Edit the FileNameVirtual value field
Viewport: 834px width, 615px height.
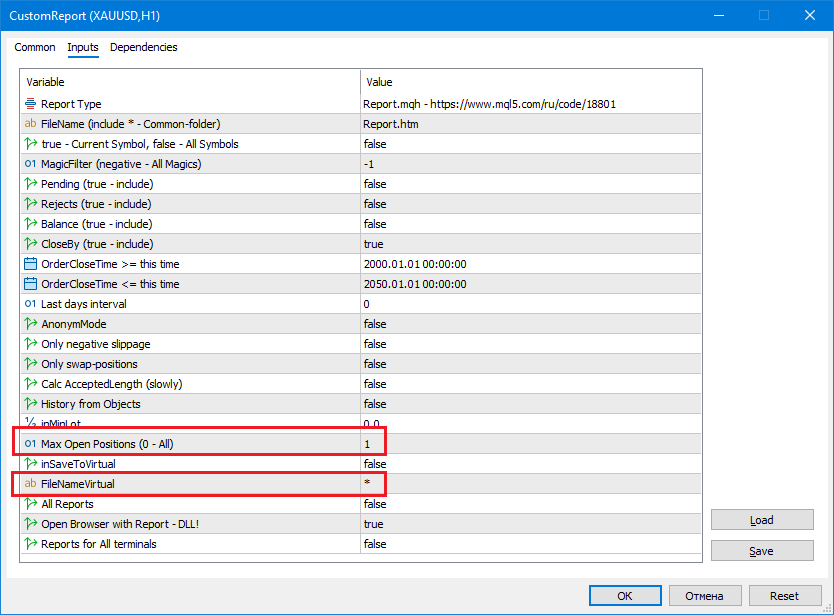(530, 484)
